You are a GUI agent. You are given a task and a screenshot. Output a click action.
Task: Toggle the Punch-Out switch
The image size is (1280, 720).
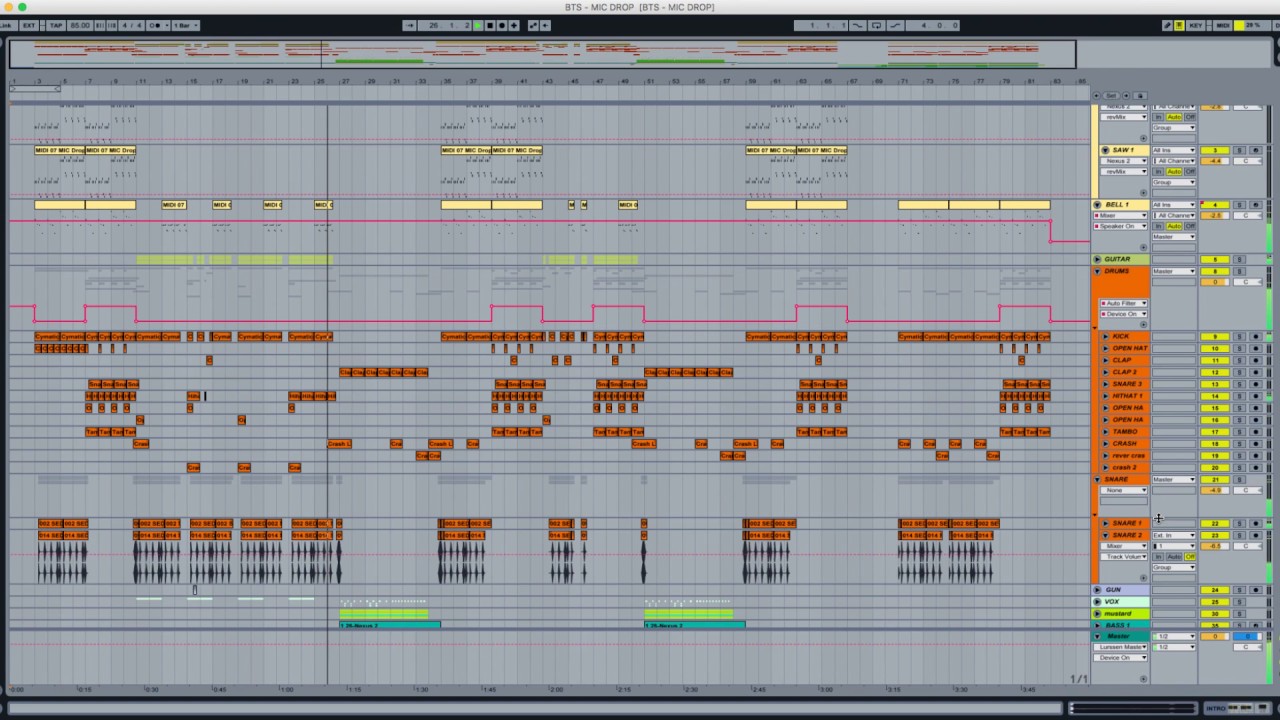(x=895, y=25)
